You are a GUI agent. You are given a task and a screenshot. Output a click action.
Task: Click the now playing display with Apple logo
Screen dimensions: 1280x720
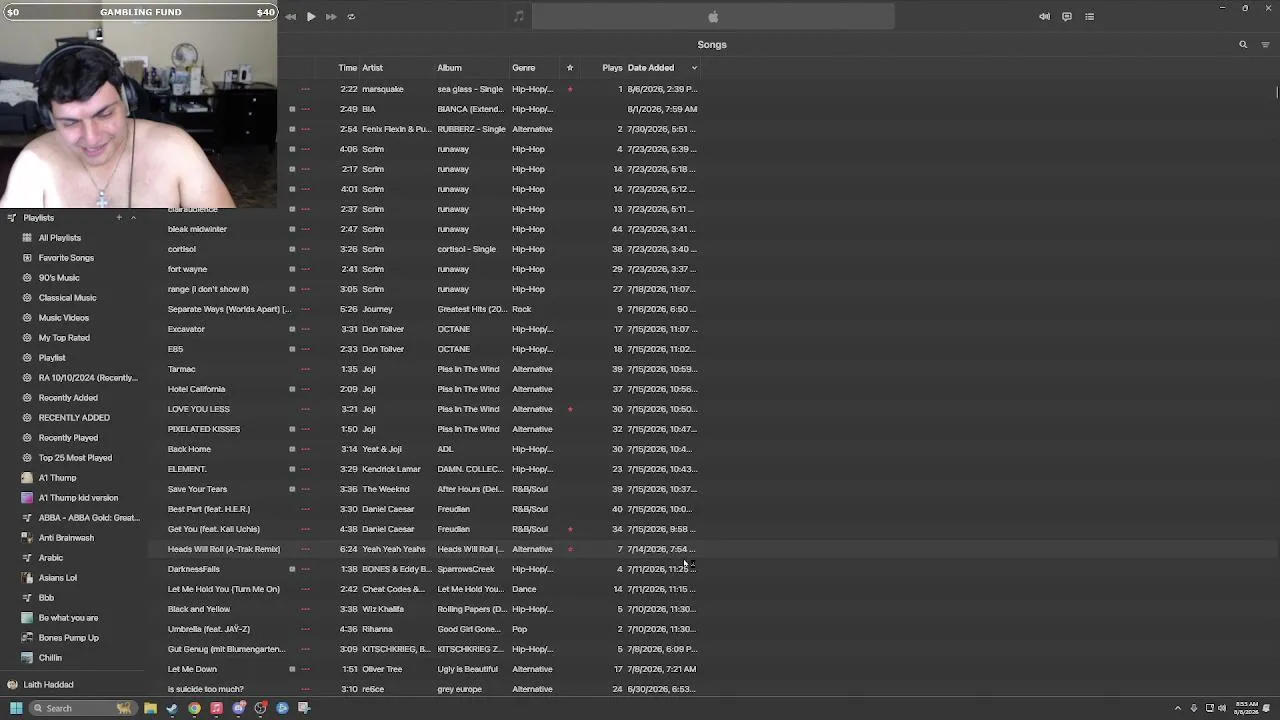tap(713, 17)
